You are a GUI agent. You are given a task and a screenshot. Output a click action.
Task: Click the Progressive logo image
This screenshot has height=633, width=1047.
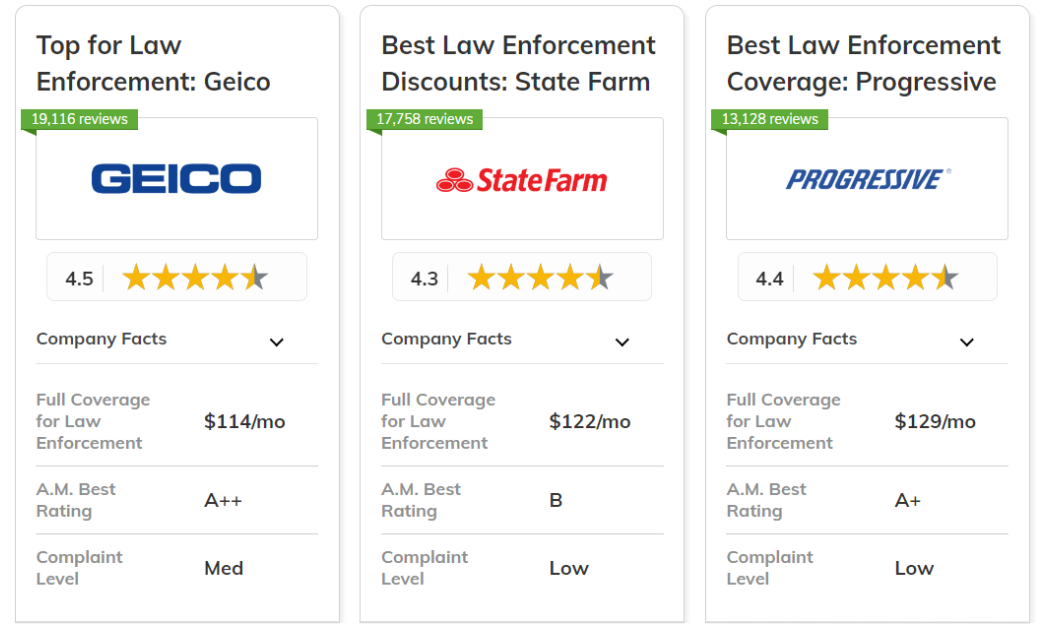pyautogui.click(x=868, y=179)
